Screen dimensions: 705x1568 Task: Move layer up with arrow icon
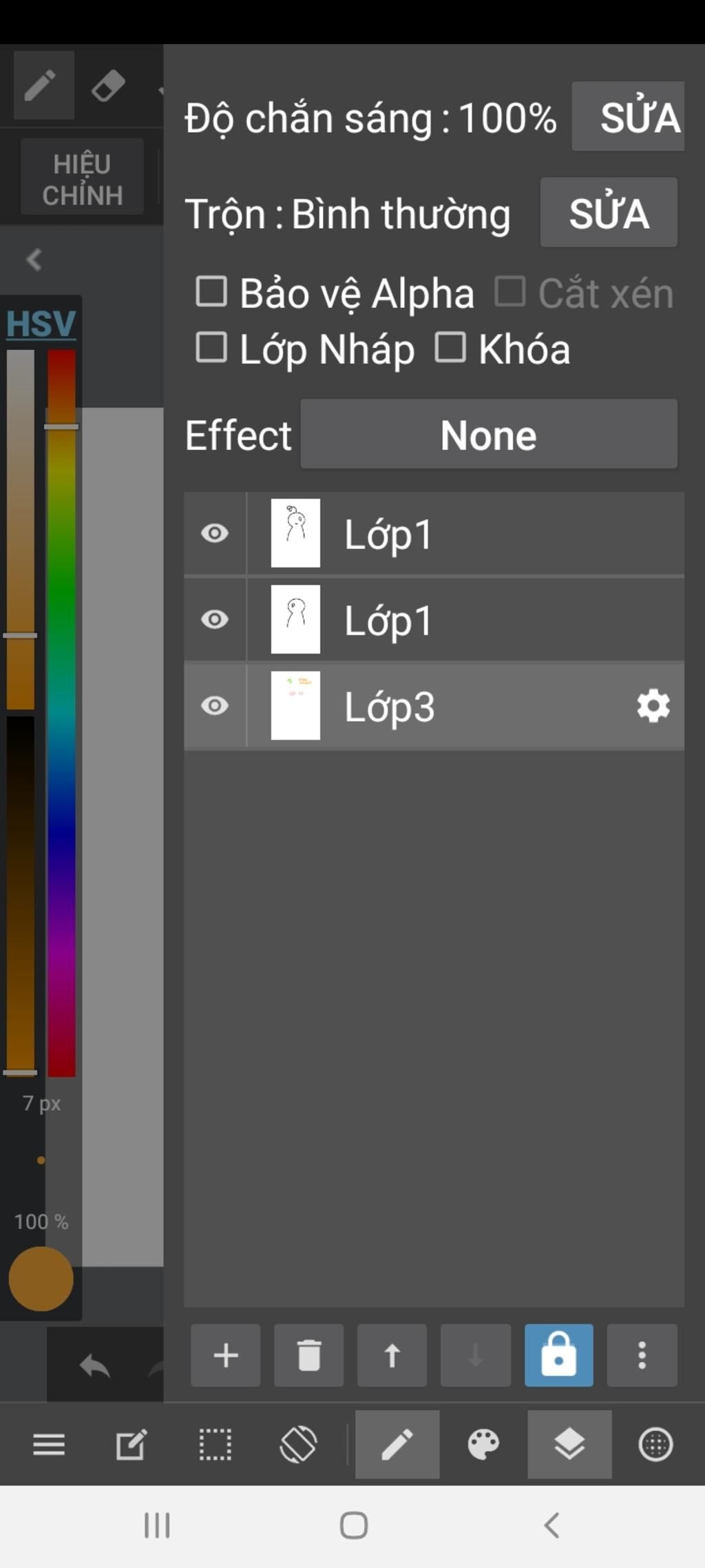point(392,1354)
